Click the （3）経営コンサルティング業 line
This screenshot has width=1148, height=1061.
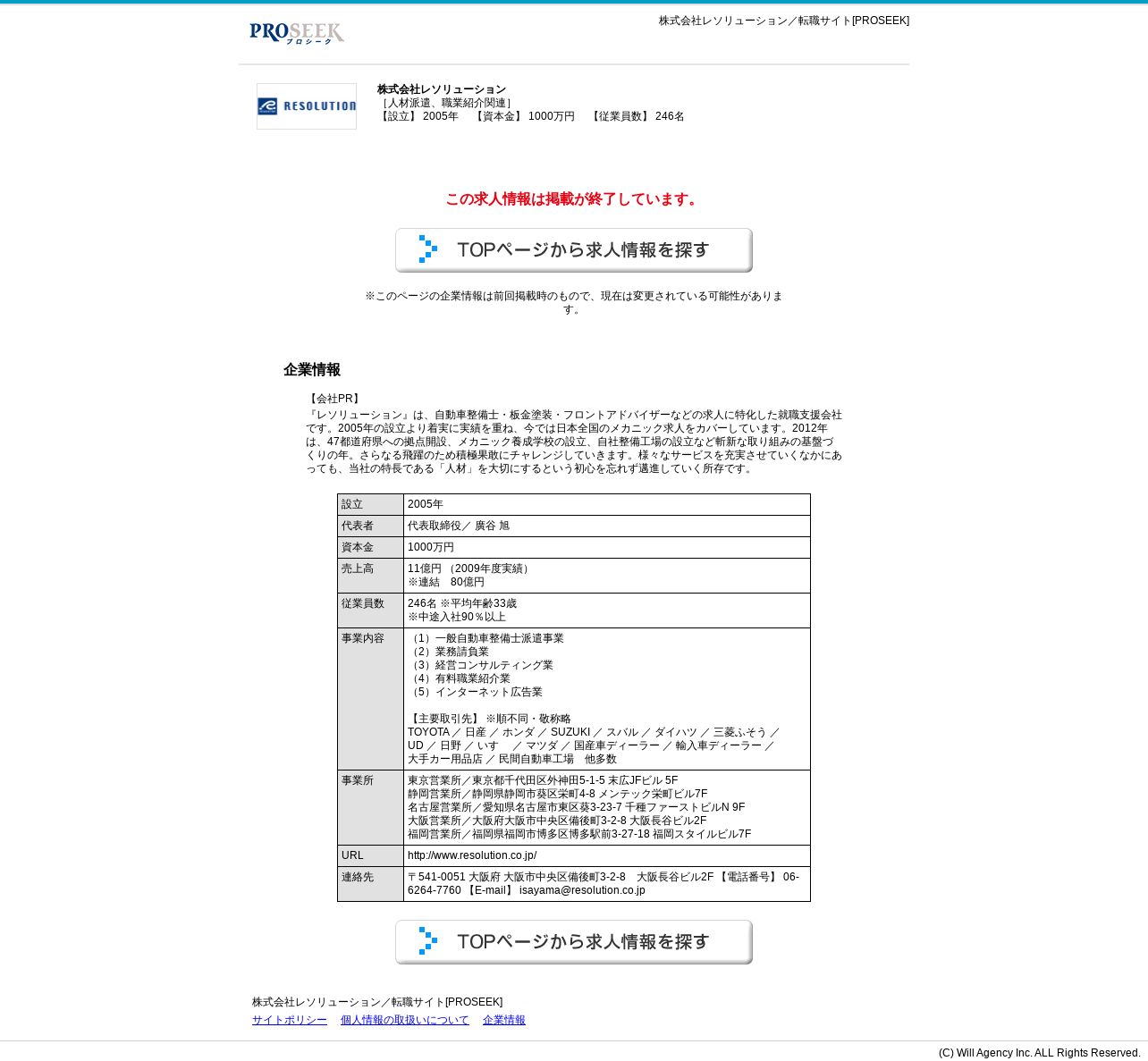(480, 665)
